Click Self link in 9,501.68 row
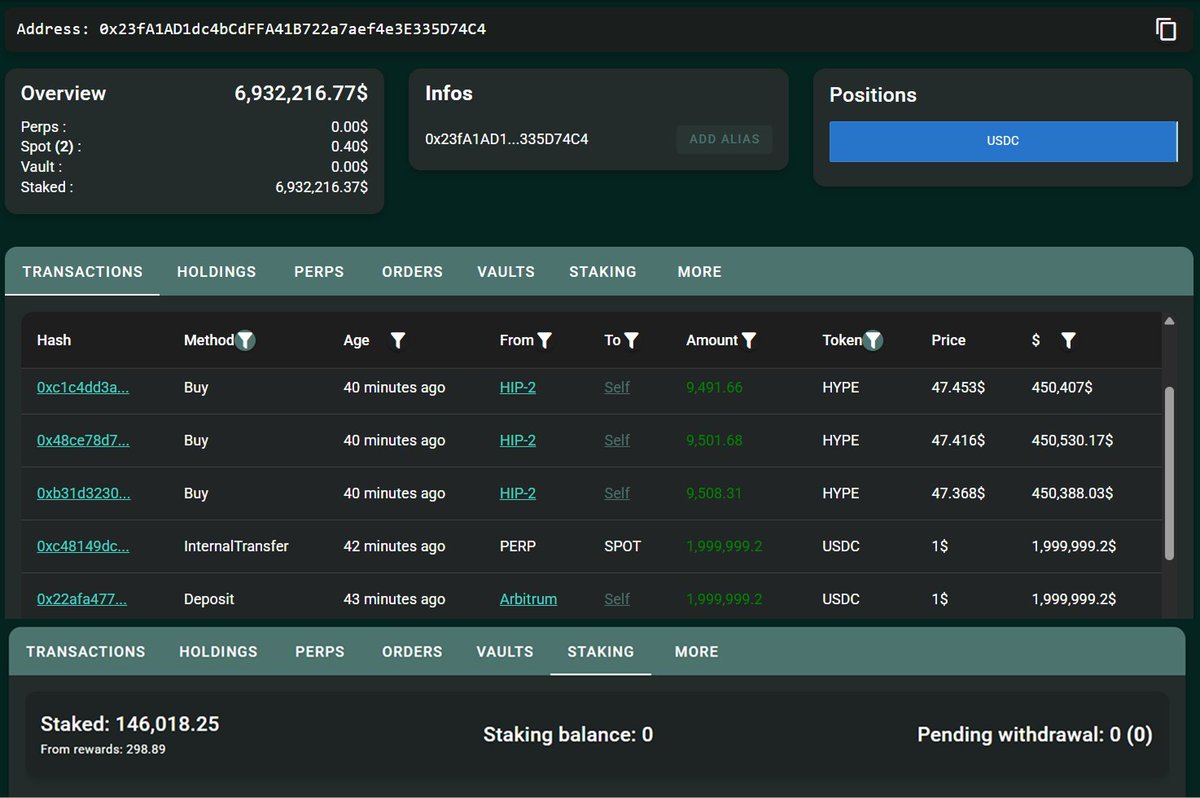1200x798 pixels. point(617,441)
